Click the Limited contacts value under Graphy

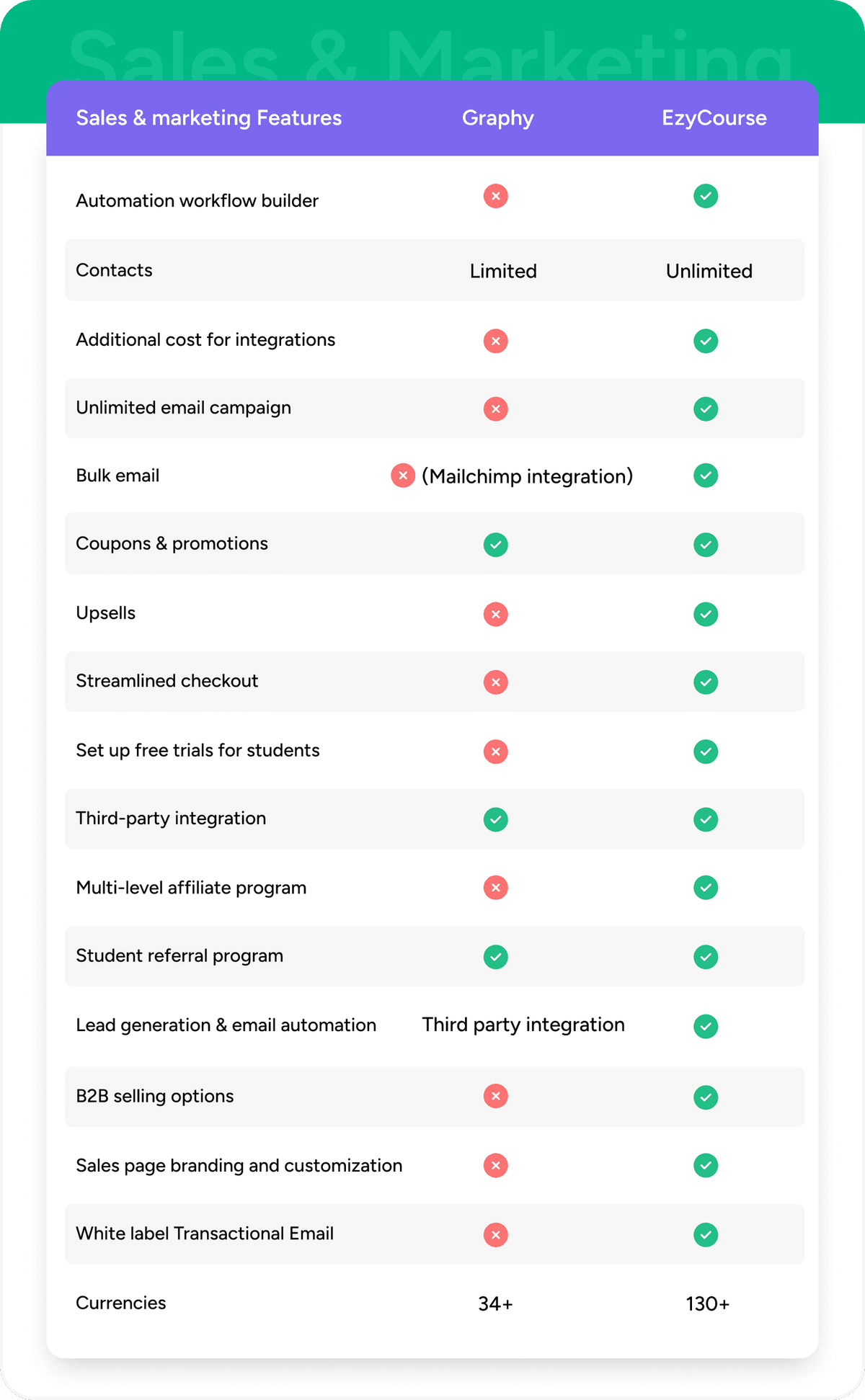click(x=503, y=271)
